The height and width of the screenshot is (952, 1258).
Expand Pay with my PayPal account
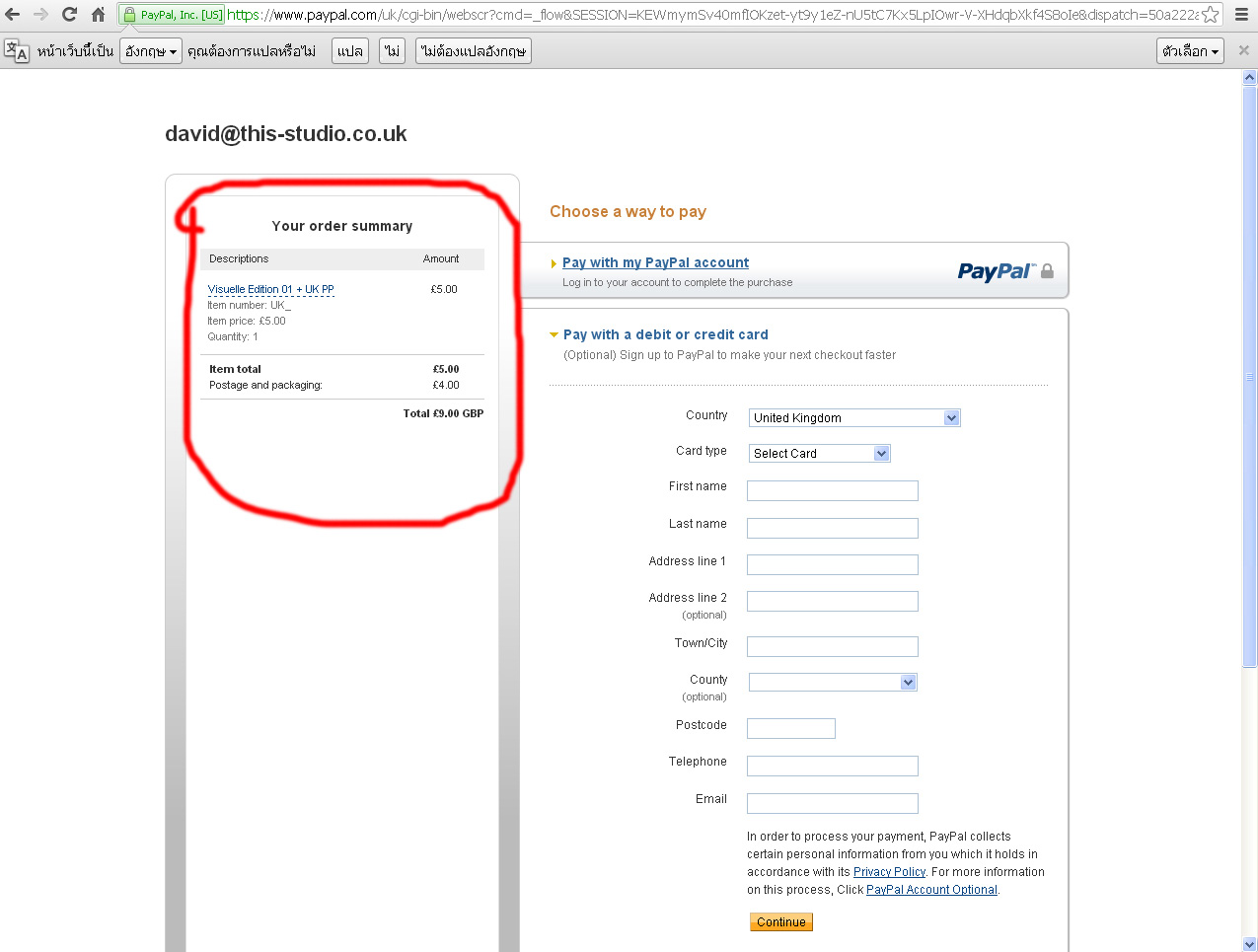pyautogui.click(x=655, y=262)
